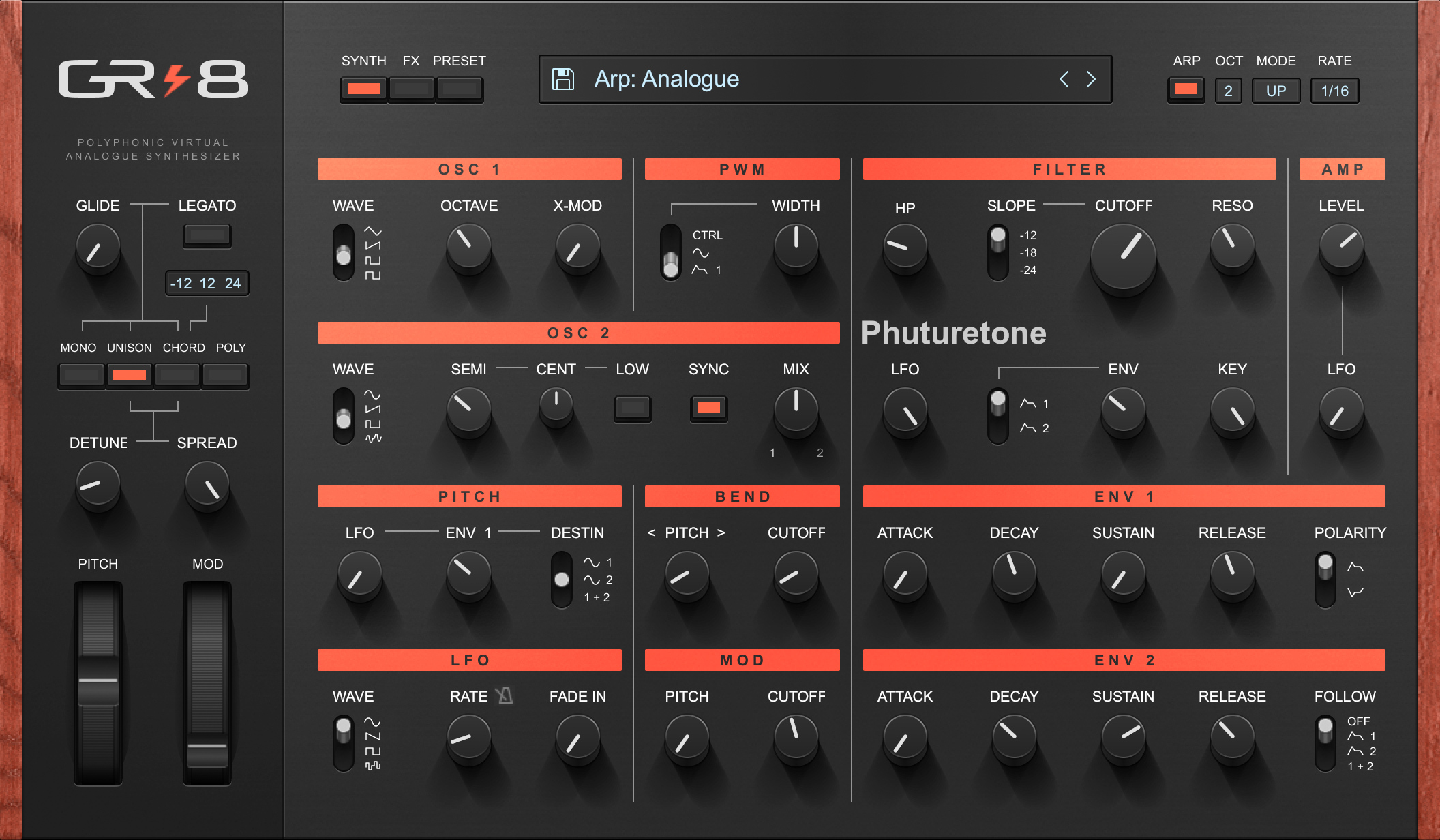Select the noise wave icon in OSC 2
The image size is (1440, 840).
tap(373, 438)
